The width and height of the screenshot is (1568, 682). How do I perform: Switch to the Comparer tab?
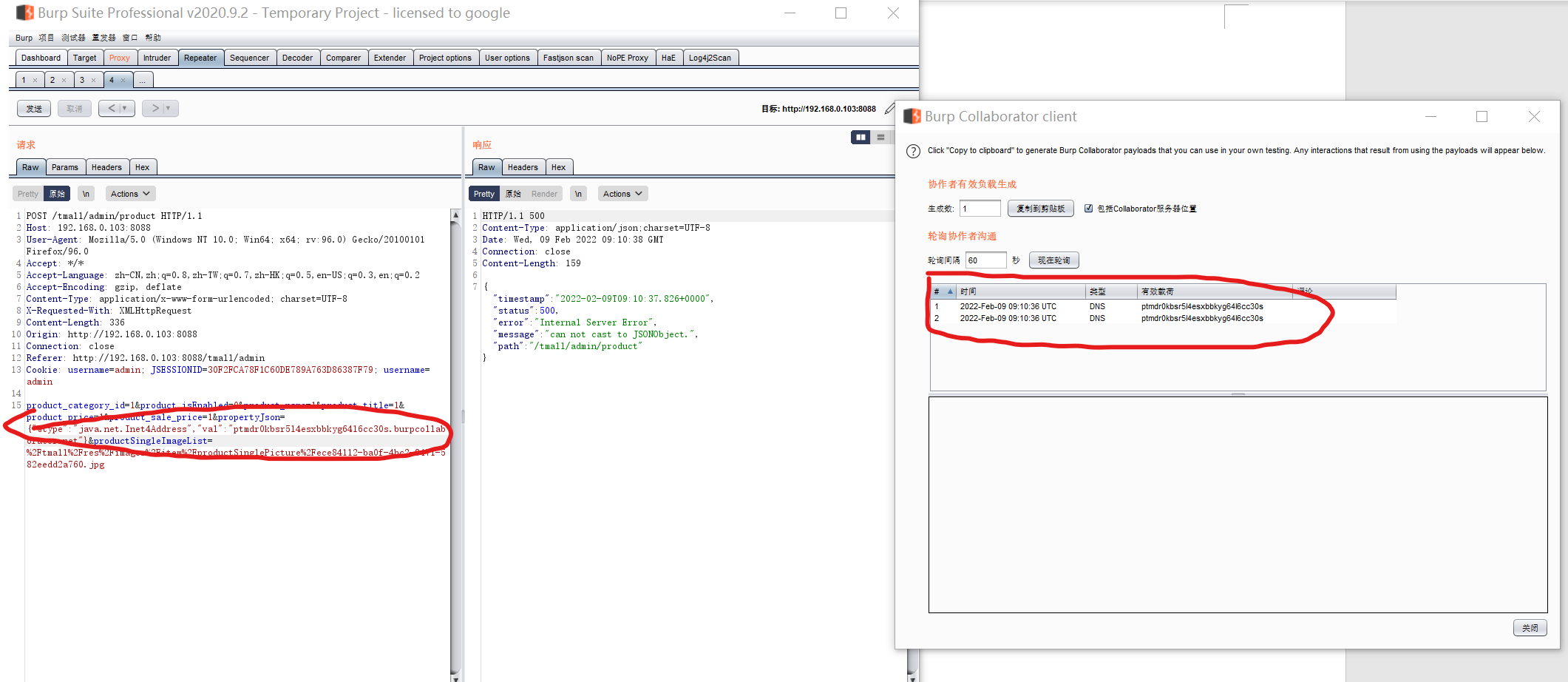click(343, 58)
